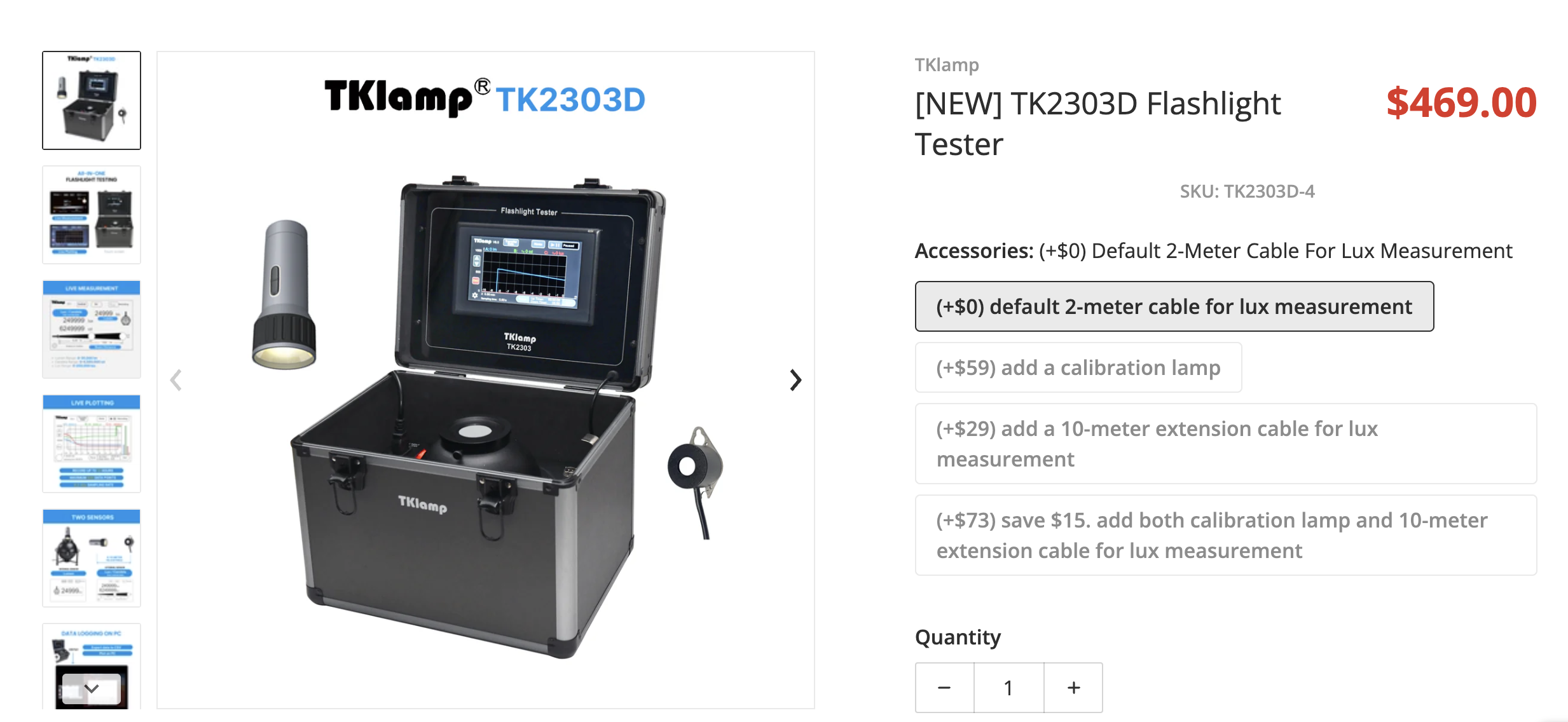Screen dimensions: 1568x722
Task: Select 10-meter extension cable option
Action: click(x=1225, y=444)
